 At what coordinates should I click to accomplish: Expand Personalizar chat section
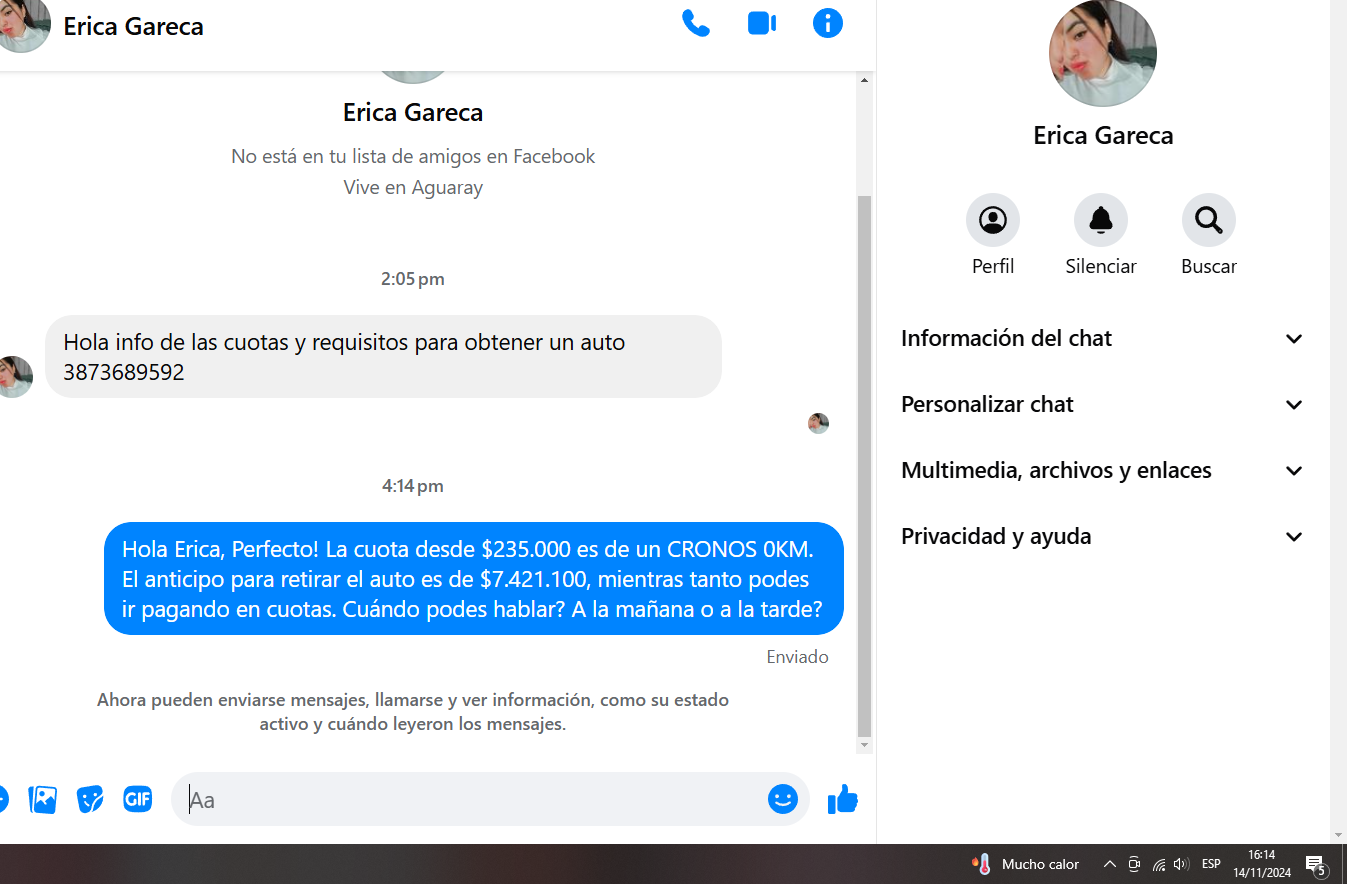click(x=1103, y=404)
